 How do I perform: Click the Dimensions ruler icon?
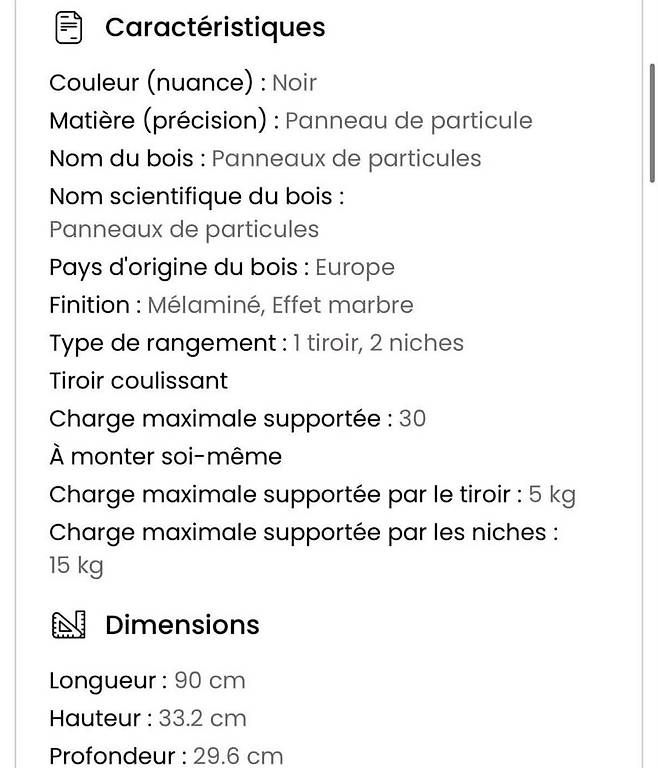(x=69, y=624)
